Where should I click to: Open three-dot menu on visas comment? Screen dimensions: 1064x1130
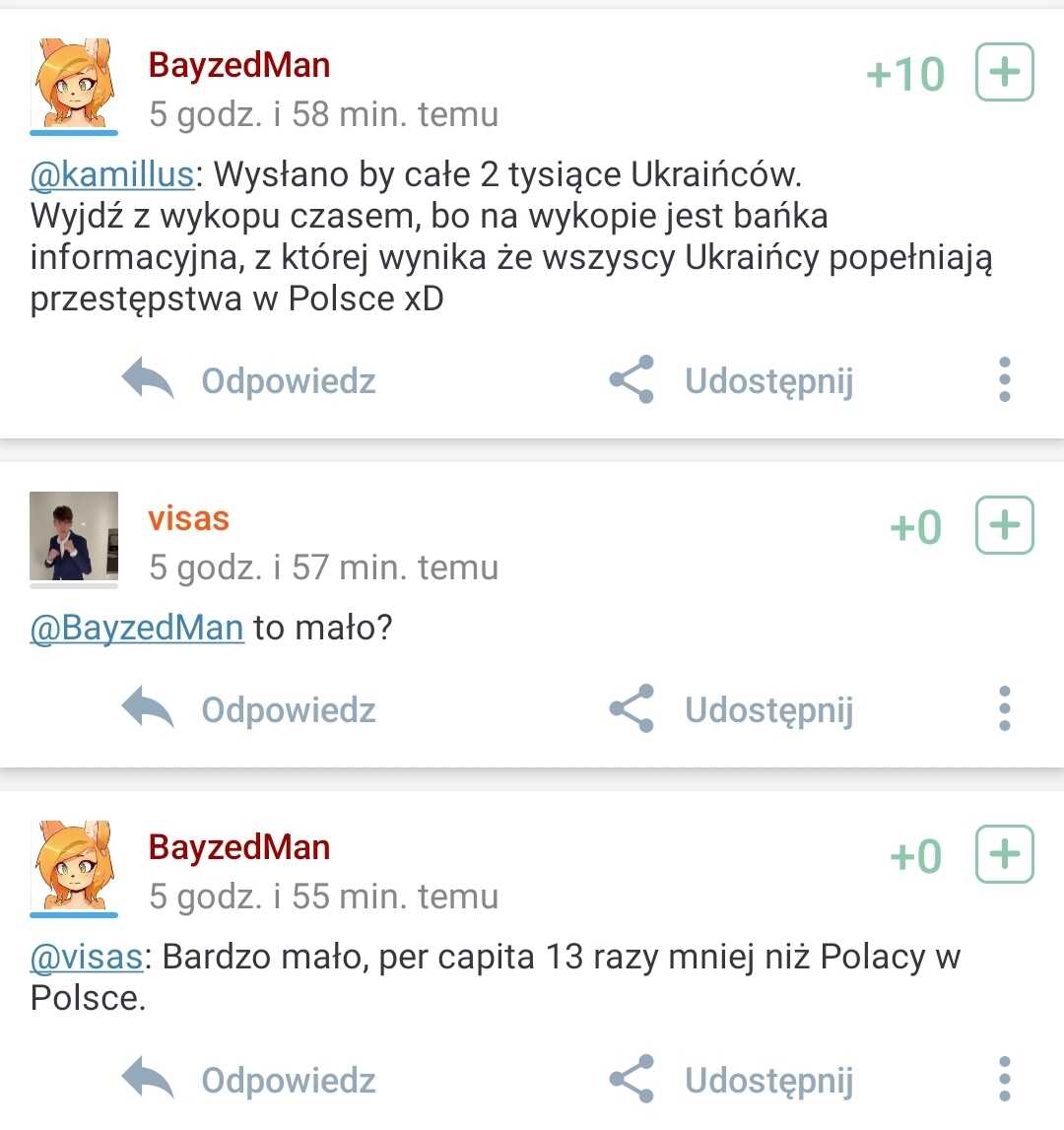click(x=1005, y=708)
